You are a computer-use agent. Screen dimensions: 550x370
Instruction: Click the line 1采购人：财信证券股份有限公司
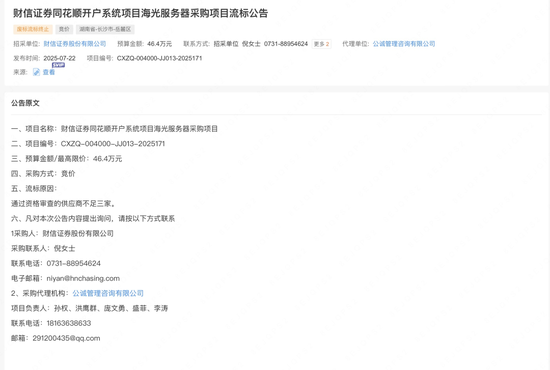62,234
